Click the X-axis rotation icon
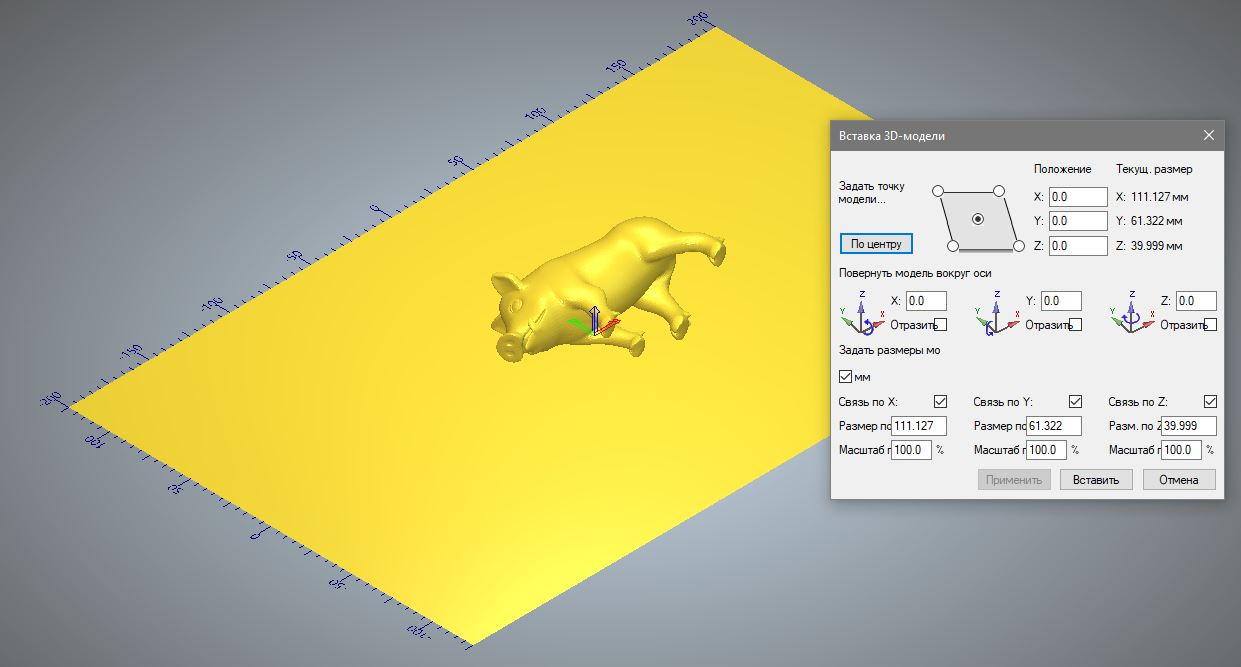The image size is (1241, 667). point(863,312)
